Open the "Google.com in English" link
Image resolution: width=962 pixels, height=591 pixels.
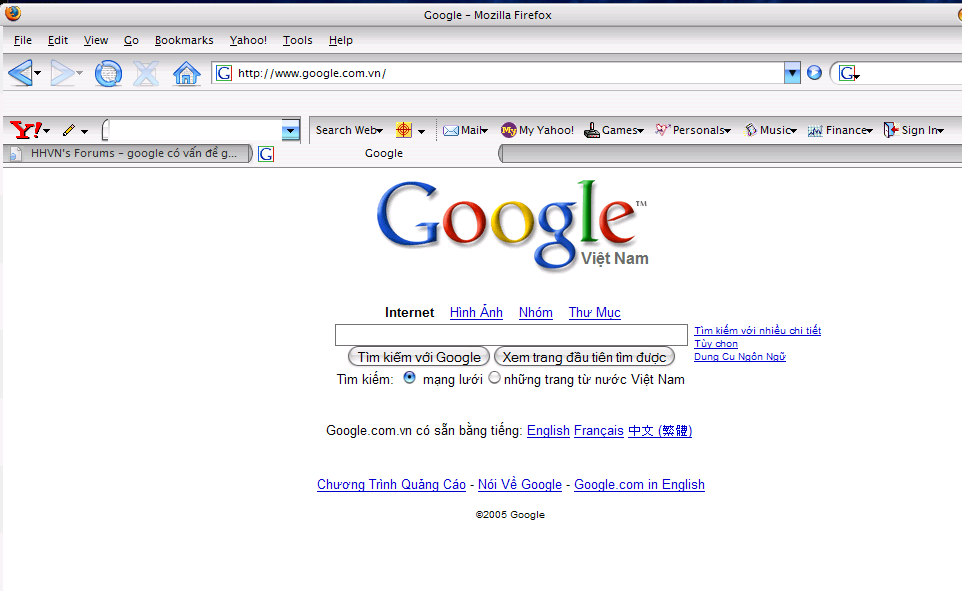[x=639, y=485]
